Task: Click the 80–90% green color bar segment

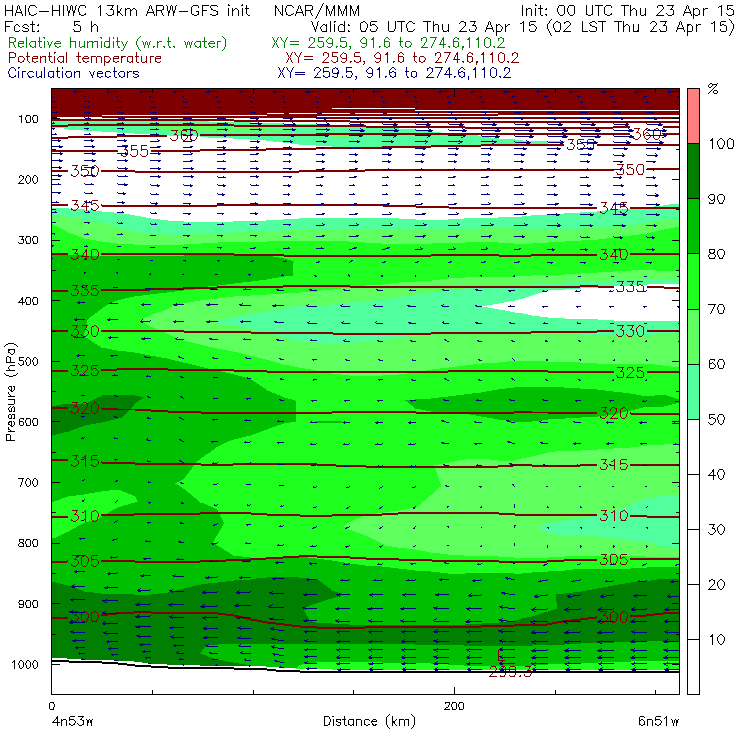Action: pos(693,226)
